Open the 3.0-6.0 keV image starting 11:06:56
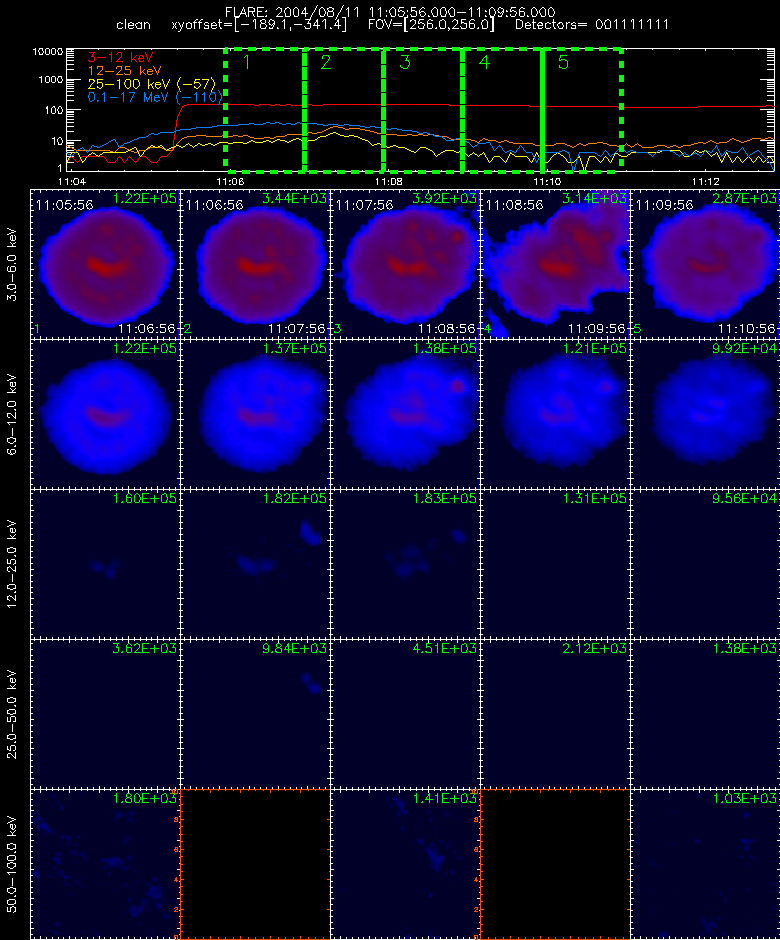 [x=255, y=264]
